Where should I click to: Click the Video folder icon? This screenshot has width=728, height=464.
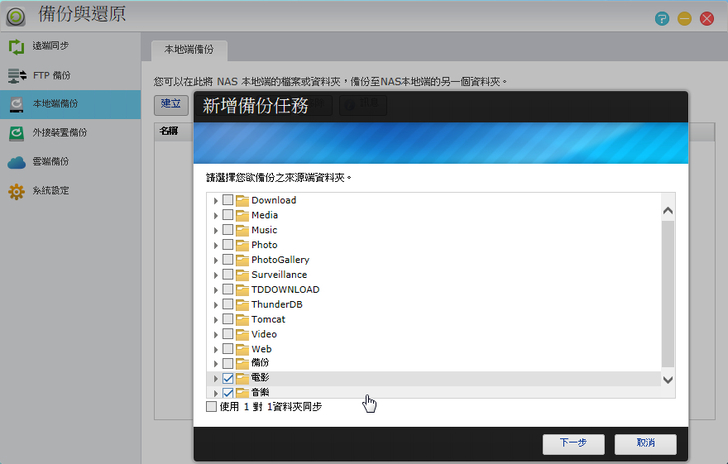(x=242, y=334)
